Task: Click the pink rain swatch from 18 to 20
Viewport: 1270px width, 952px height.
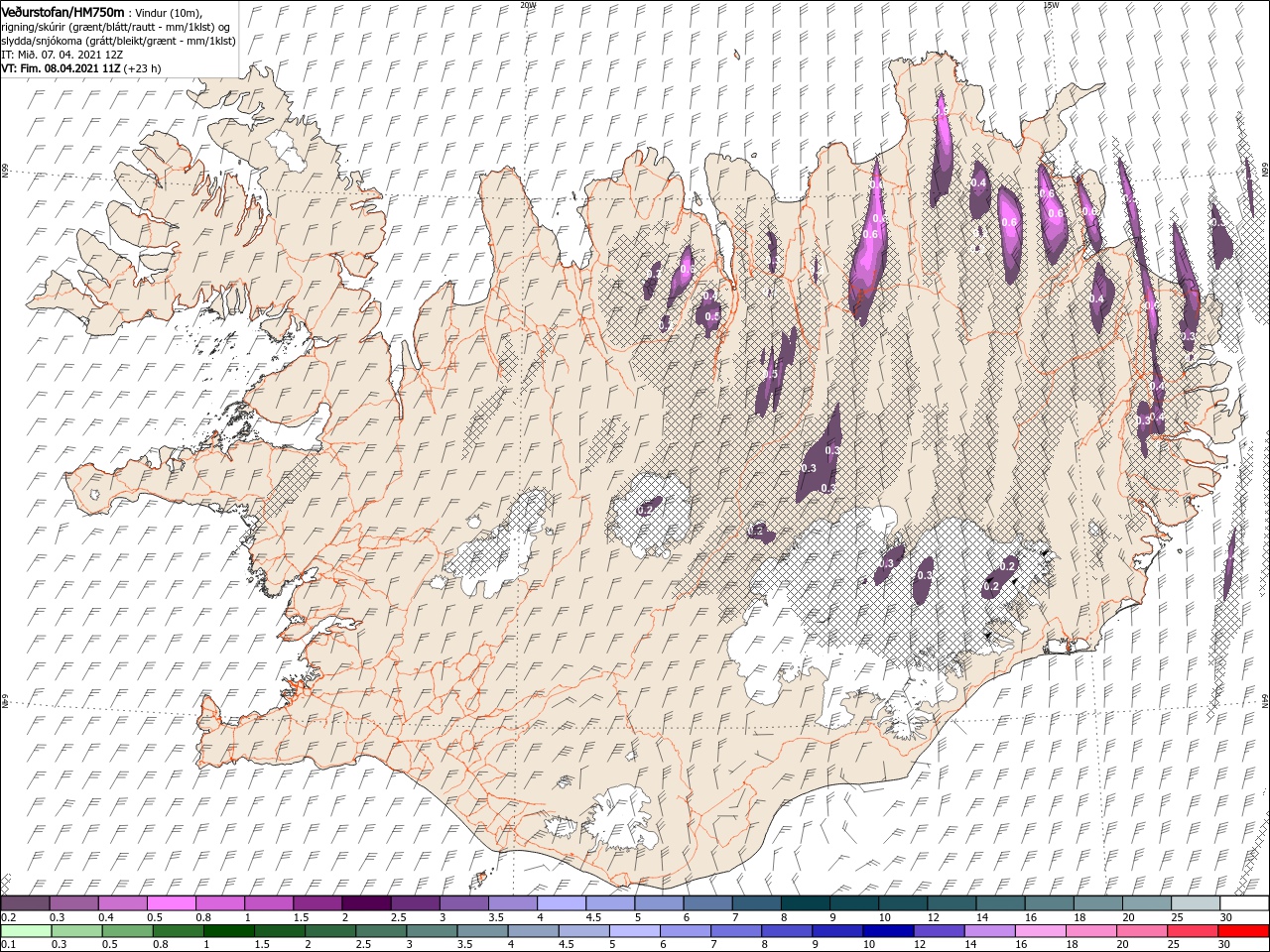Action: pos(1089,930)
